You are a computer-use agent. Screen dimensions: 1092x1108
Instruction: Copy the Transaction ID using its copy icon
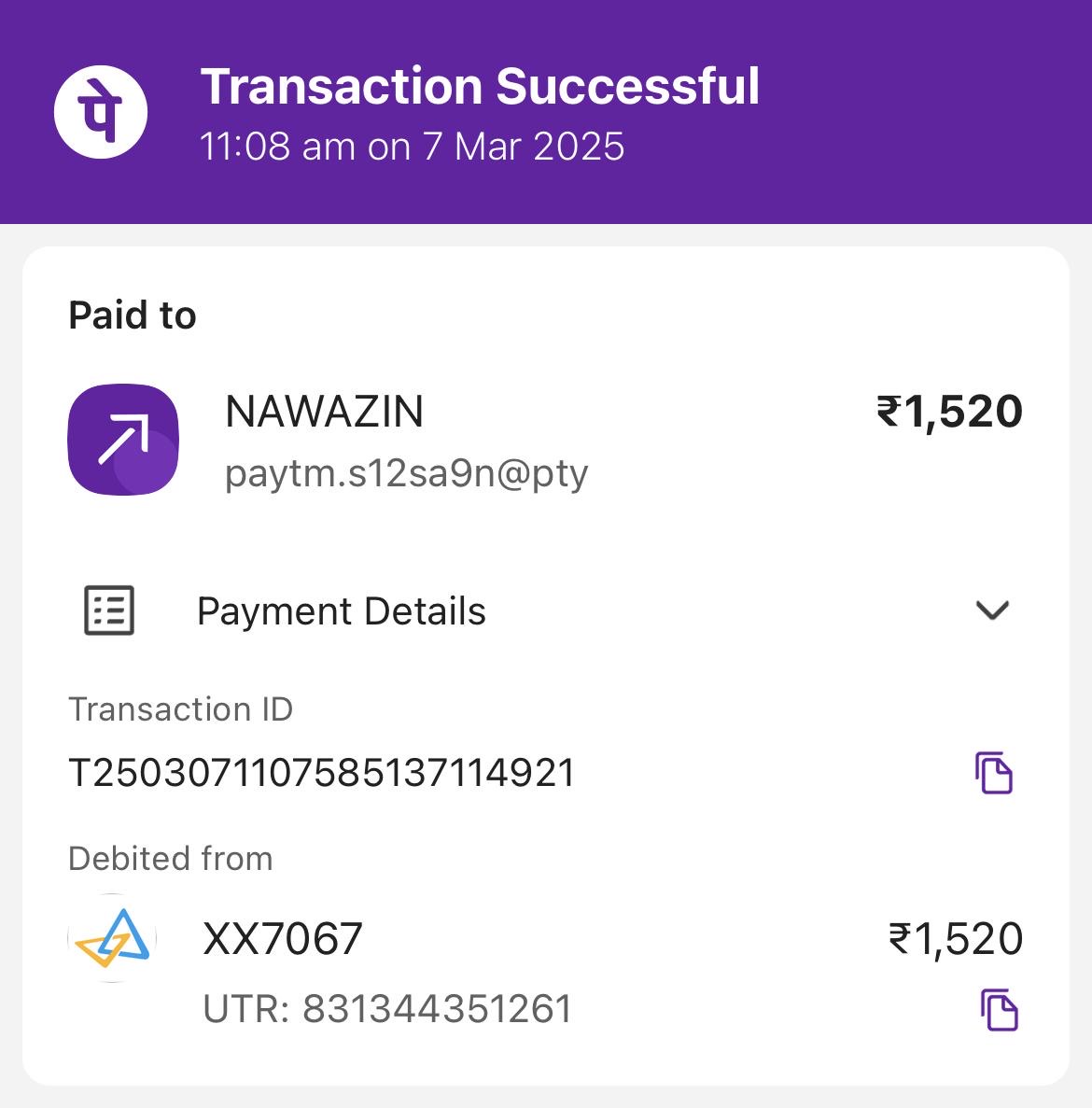(x=994, y=773)
